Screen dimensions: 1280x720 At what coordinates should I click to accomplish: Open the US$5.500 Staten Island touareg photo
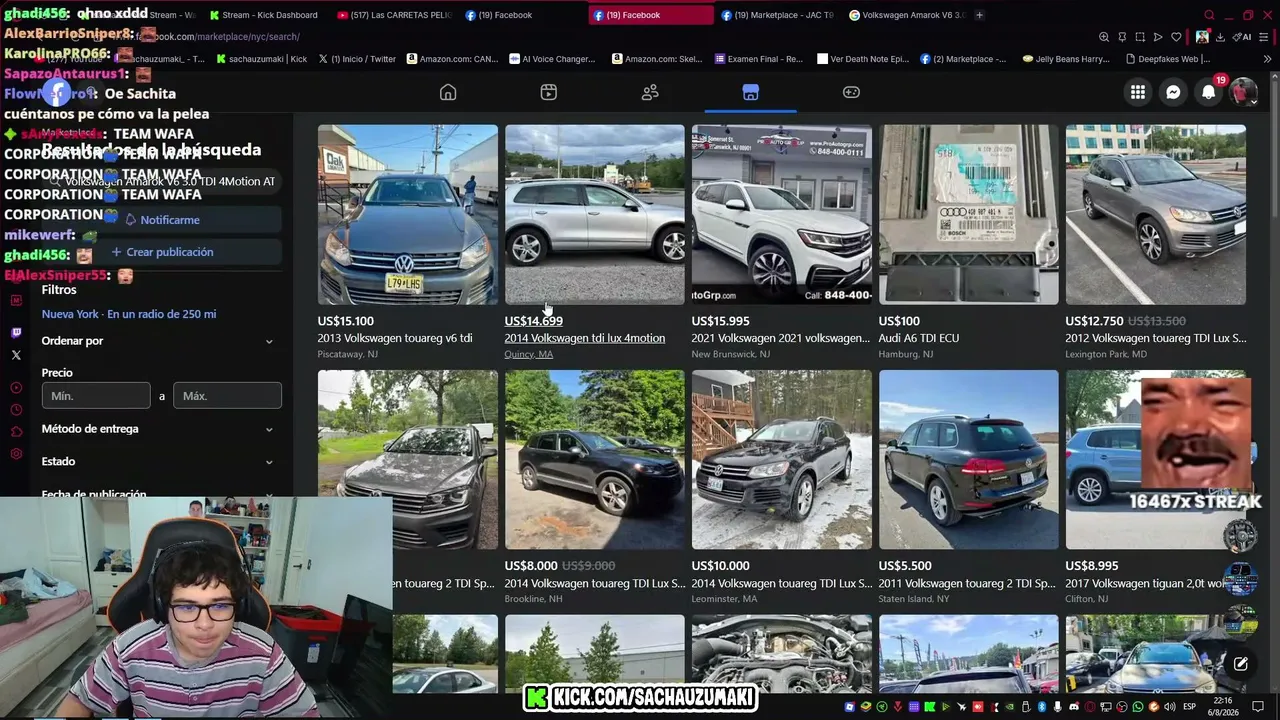[x=969, y=460]
